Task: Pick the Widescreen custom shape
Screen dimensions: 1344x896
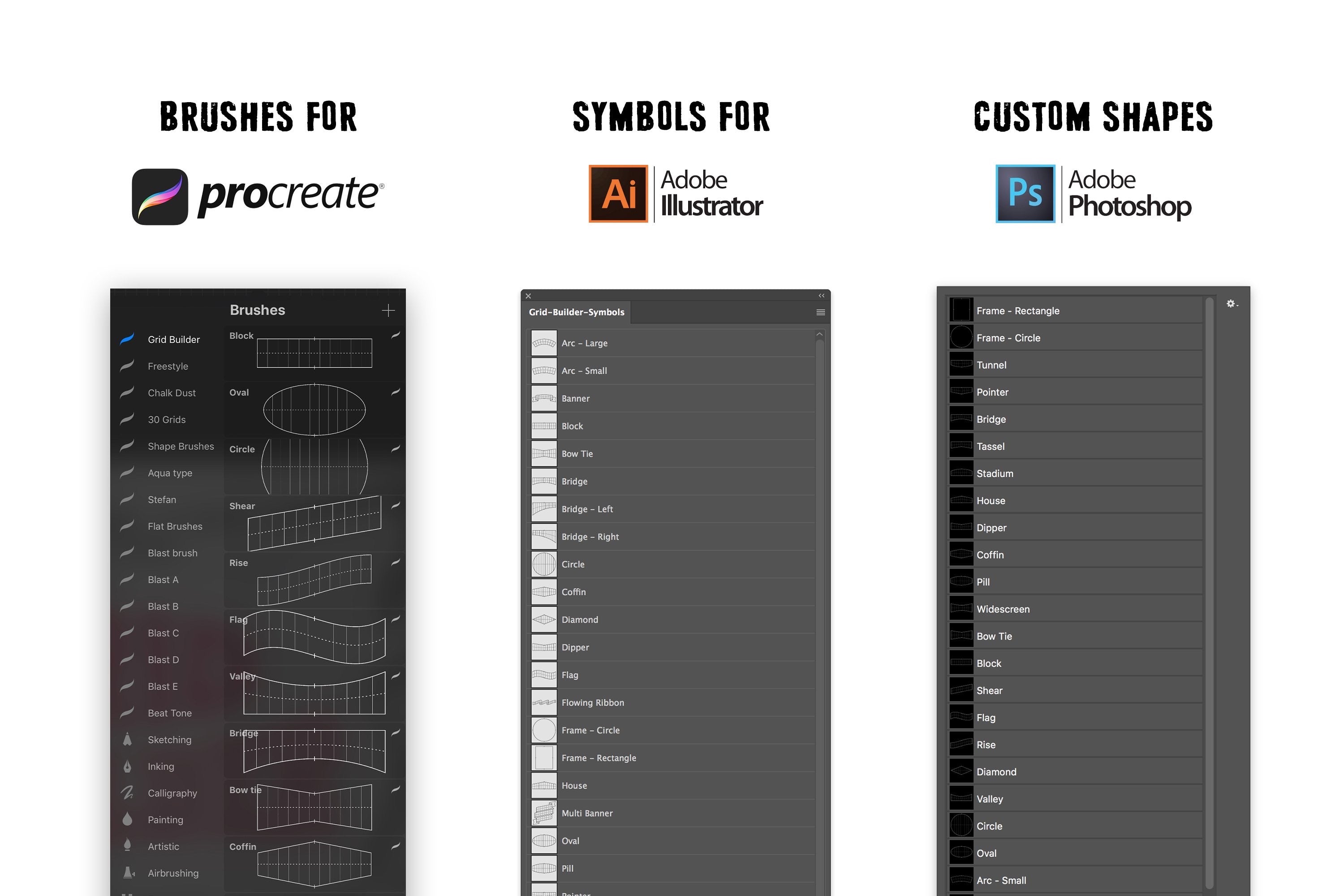Action: 1002,609
